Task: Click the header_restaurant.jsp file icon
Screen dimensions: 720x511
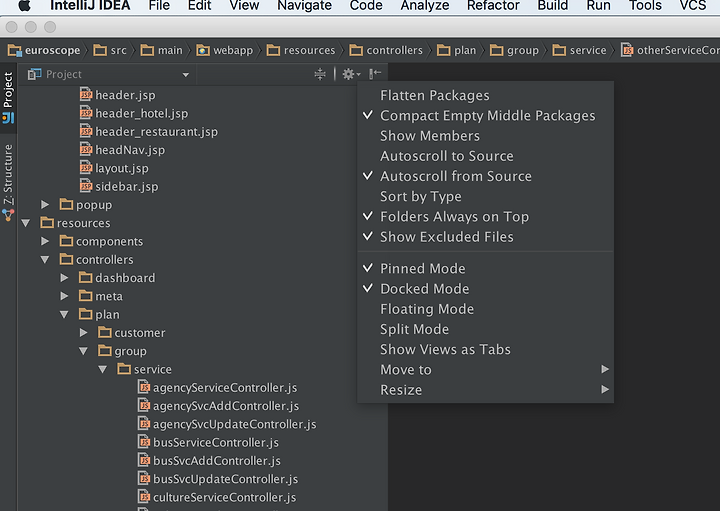Action: click(x=86, y=131)
